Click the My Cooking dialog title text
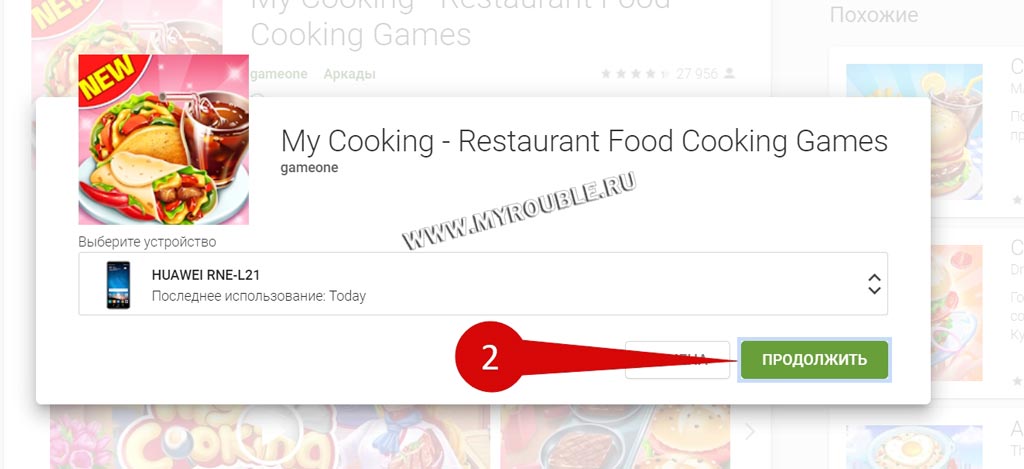The image size is (1024, 469). [x=584, y=141]
